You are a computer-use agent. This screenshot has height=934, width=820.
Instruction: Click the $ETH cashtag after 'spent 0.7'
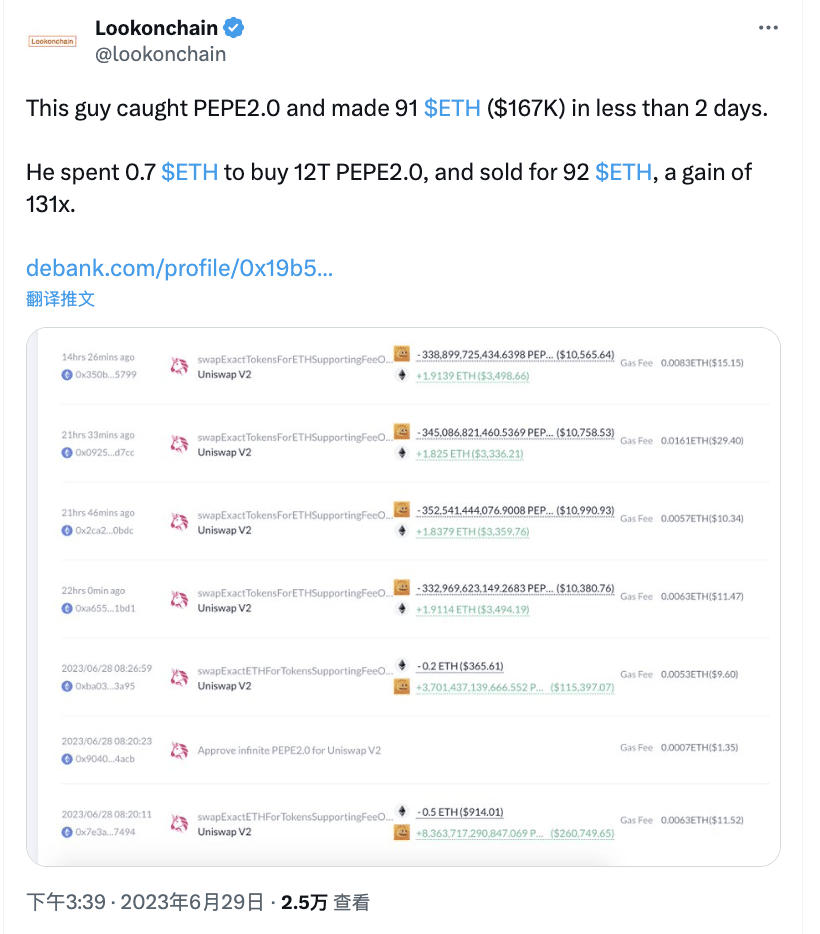tap(189, 171)
